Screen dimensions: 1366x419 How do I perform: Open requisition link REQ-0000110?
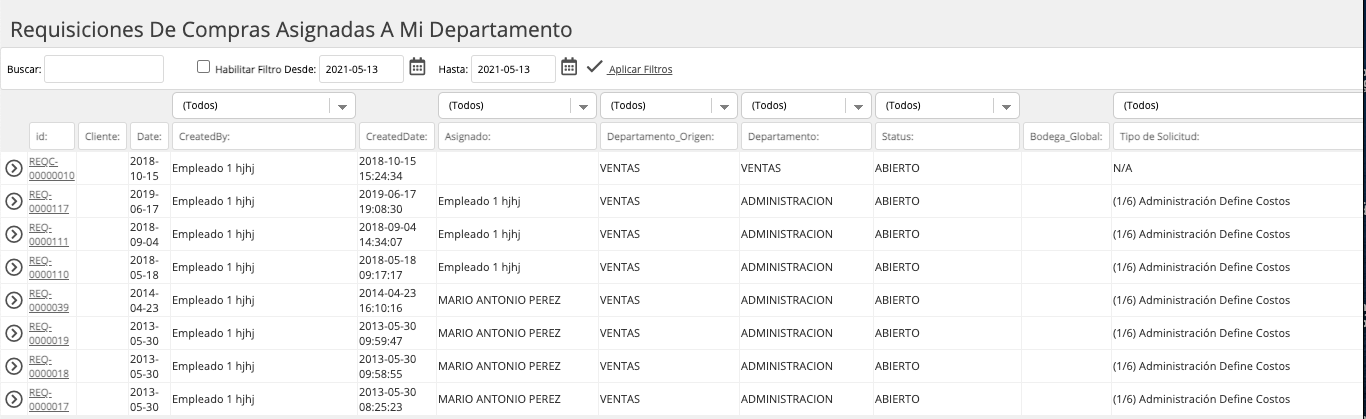49,267
